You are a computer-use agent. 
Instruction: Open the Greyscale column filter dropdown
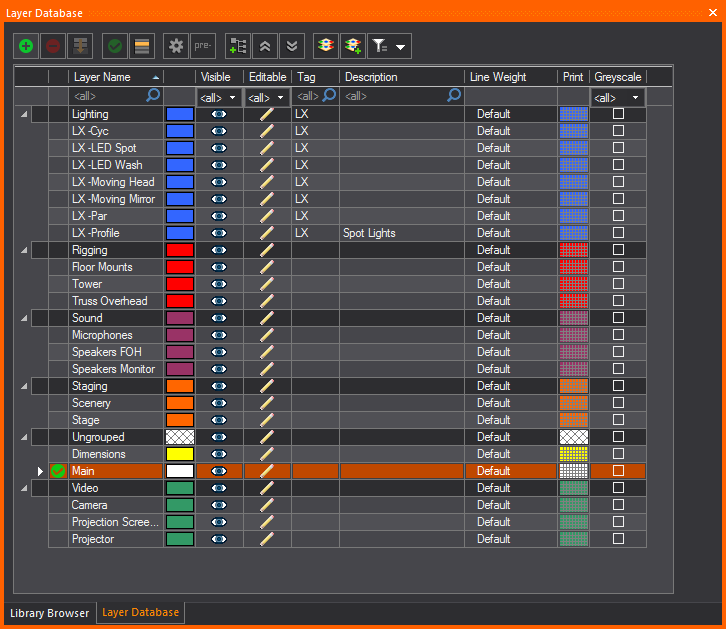(618, 97)
